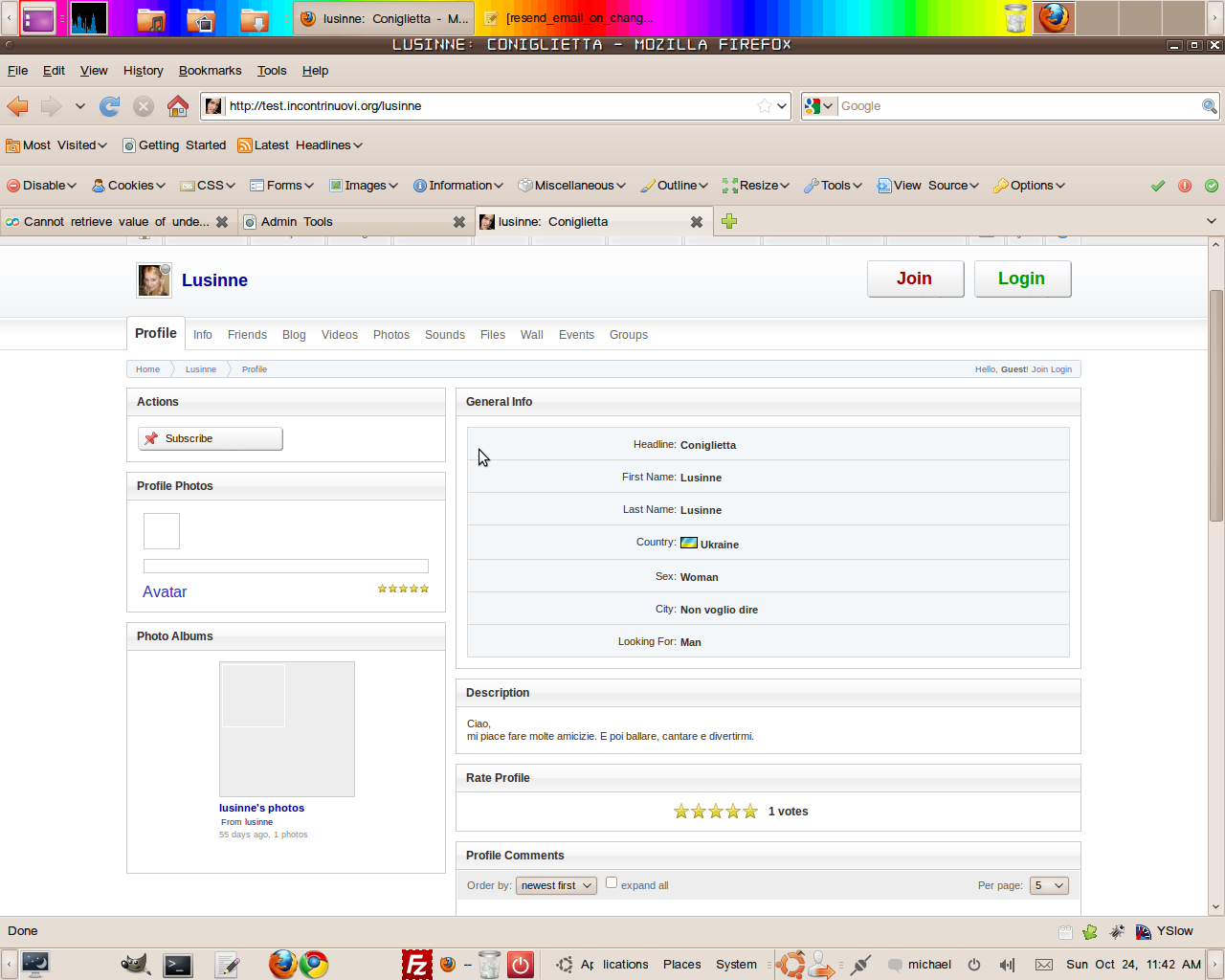The width and height of the screenshot is (1225, 980).
Task: Open the Per page dropdown
Action: pos(1049,885)
